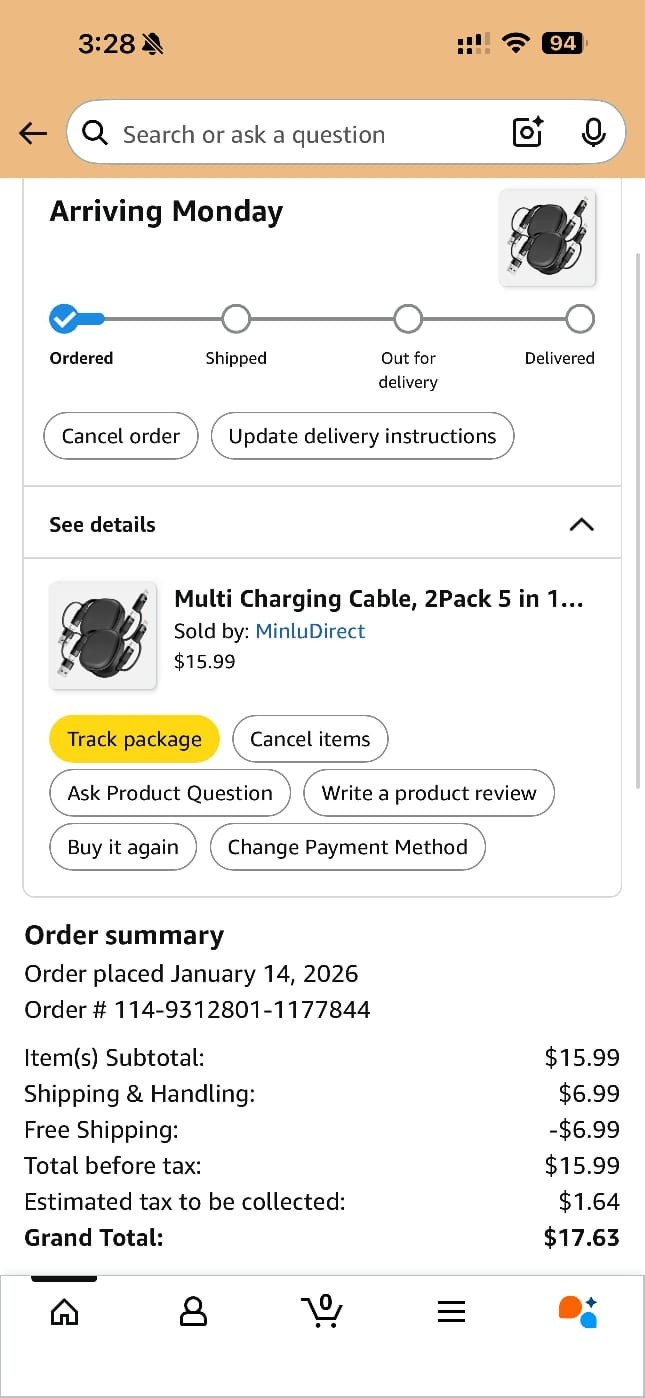Open the camera lens search icon
Screen dimensions: 645x1398
click(x=527, y=133)
